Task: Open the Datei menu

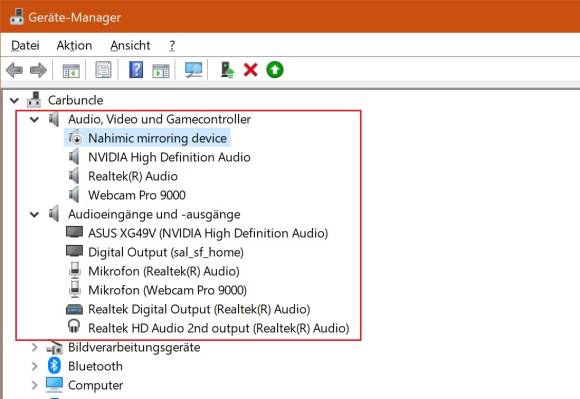Action: pos(25,45)
